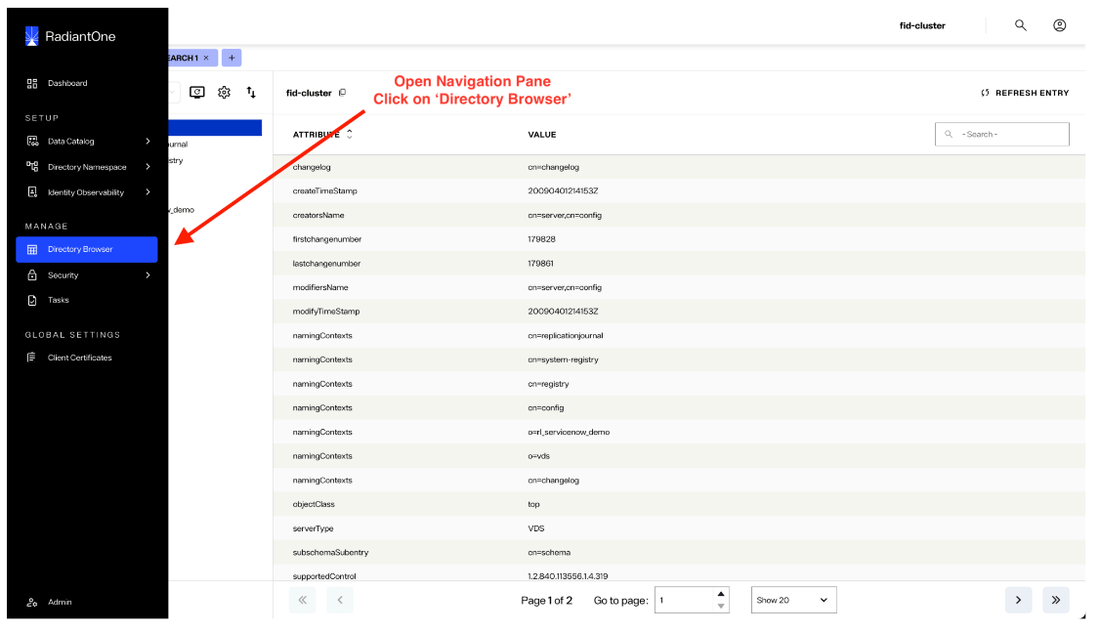
Task: Close the SEARCH 1 tab
Action: (206, 58)
